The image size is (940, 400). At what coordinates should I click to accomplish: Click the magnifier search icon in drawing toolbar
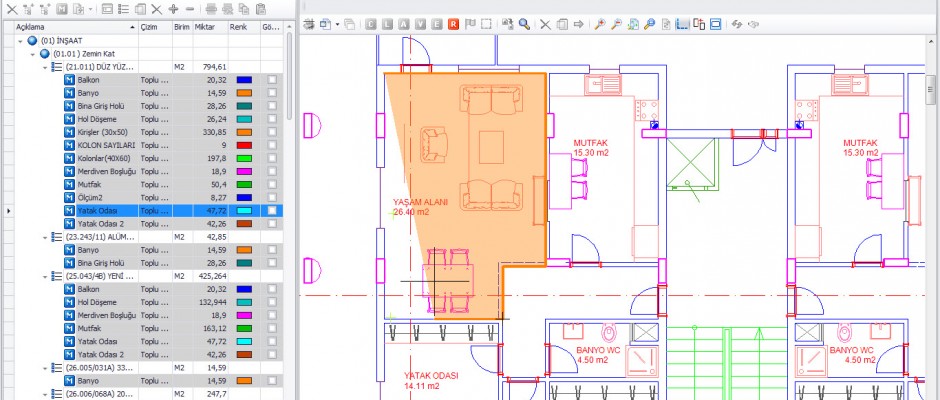pos(525,23)
